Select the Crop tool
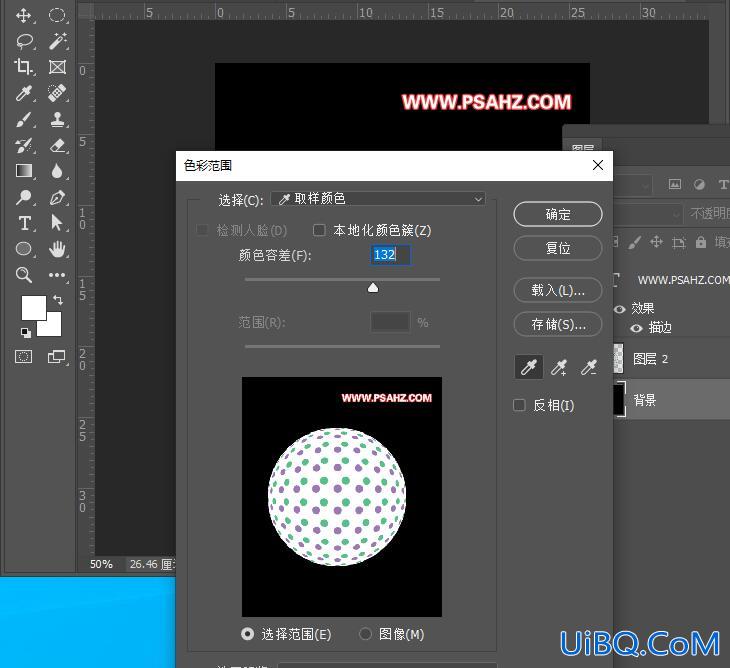The image size is (730, 668). pyautogui.click(x=23, y=67)
